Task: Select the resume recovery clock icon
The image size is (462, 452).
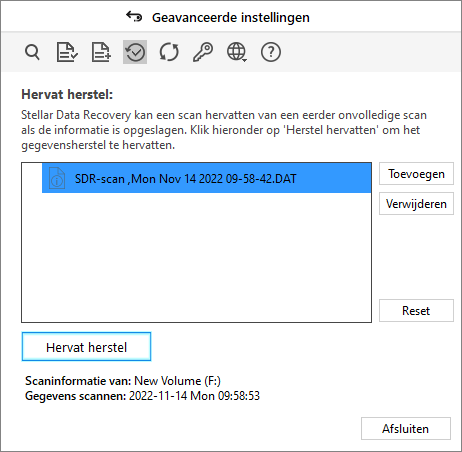Action: pos(135,52)
